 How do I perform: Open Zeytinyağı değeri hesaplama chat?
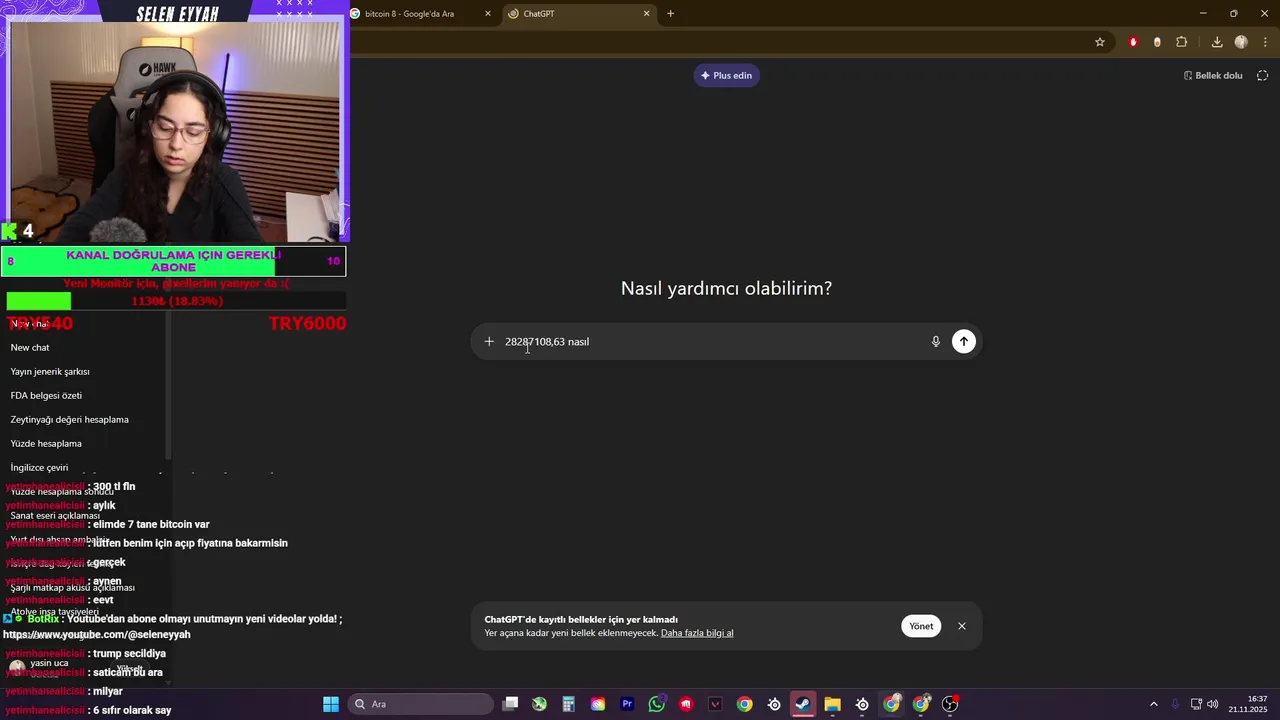[69, 419]
